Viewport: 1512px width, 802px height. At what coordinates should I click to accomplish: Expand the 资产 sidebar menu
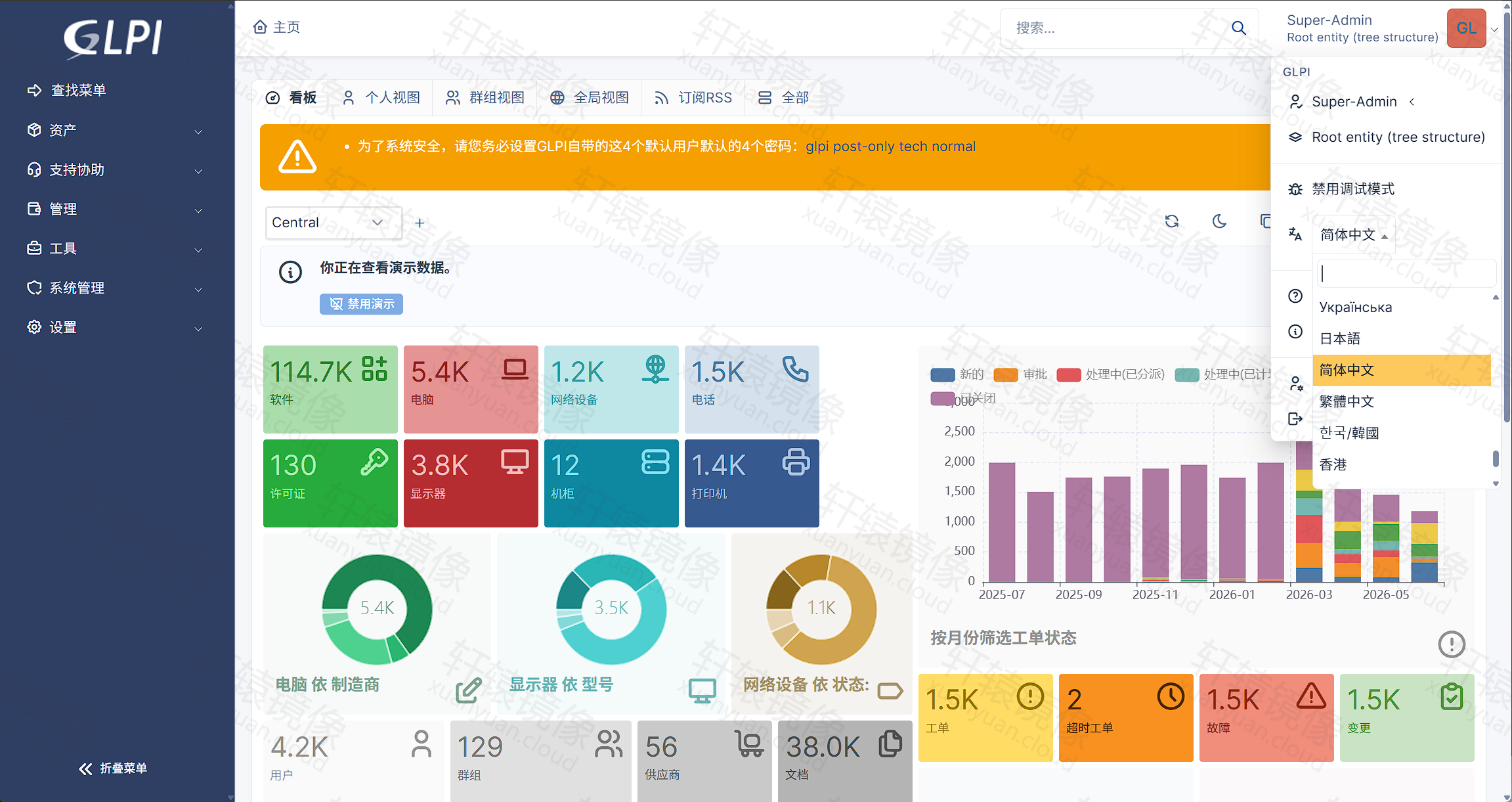[x=117, y=130]
